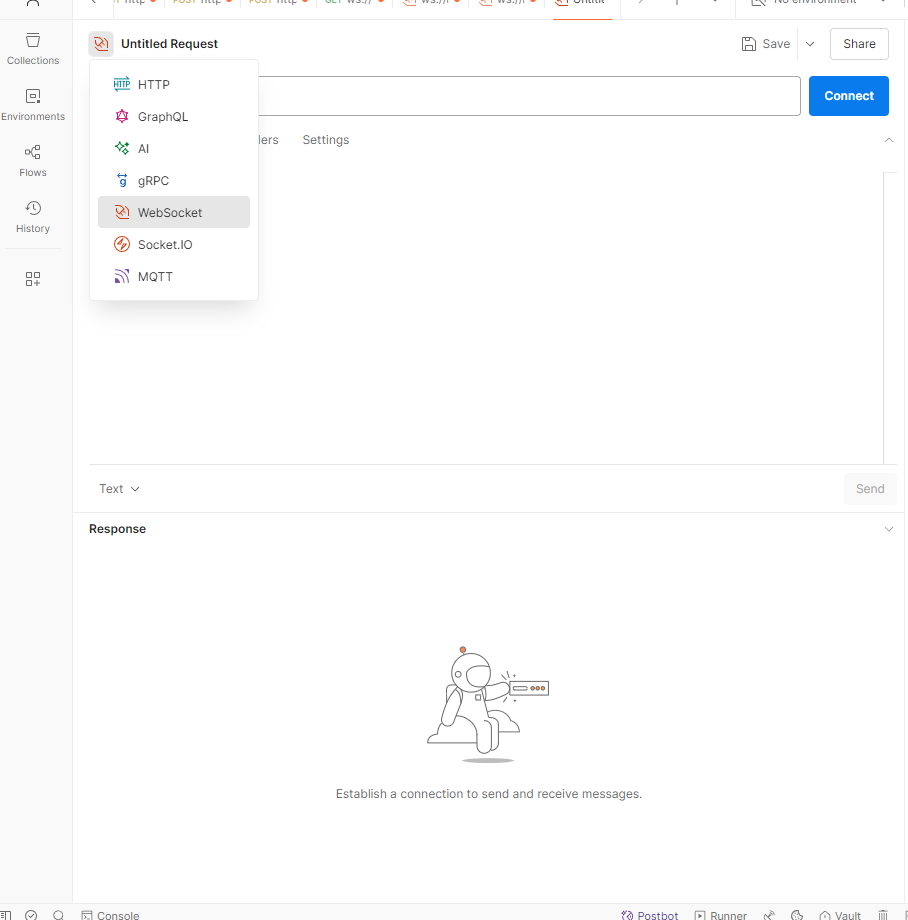Click the cookies icon in the status bar

click(797, 915)
